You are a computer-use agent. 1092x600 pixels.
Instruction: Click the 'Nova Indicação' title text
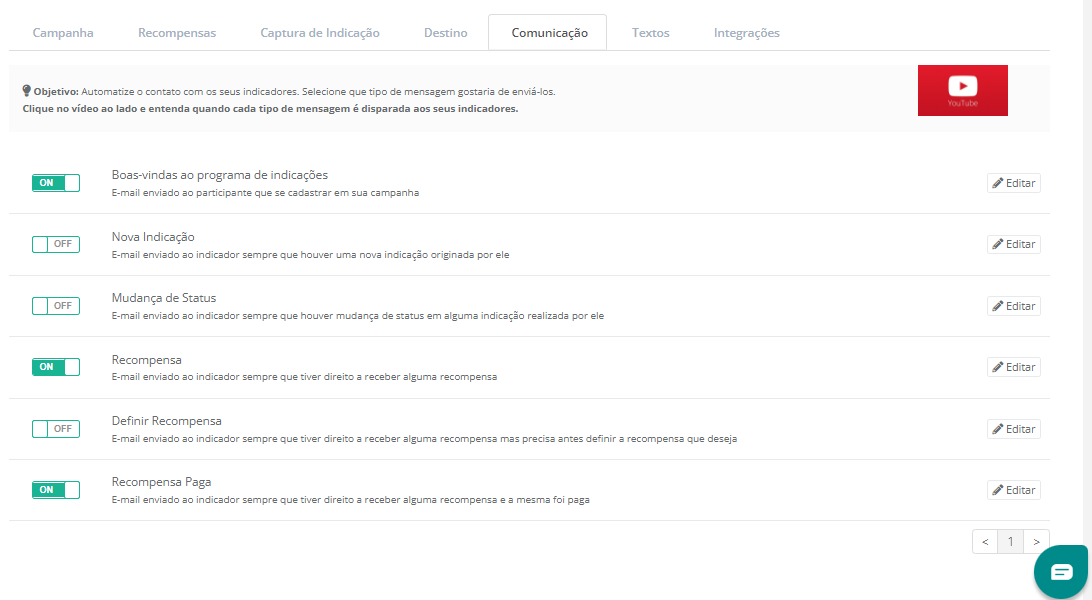[153, 237]
